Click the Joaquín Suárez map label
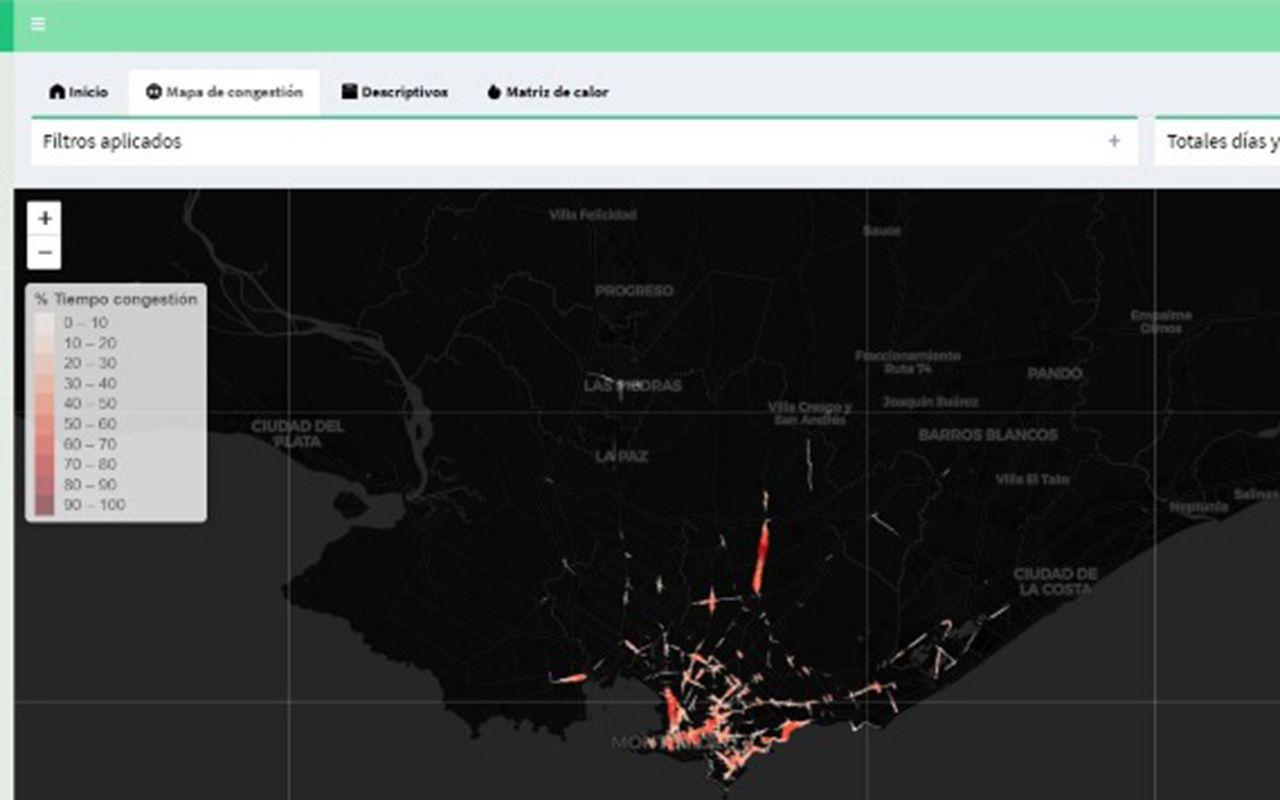 click(x=930, y=402)
